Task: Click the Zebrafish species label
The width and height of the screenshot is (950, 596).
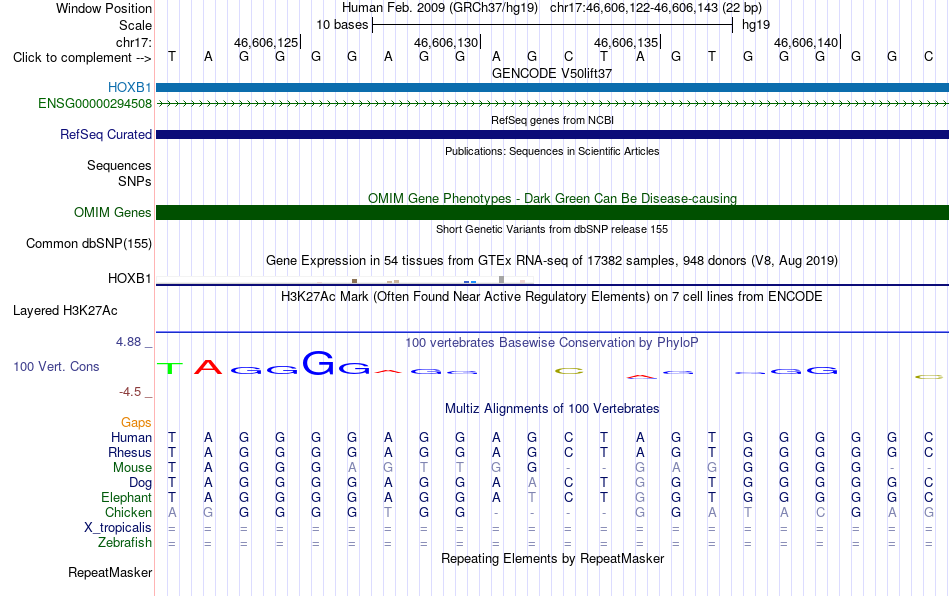Action: (x=125, y=542)
